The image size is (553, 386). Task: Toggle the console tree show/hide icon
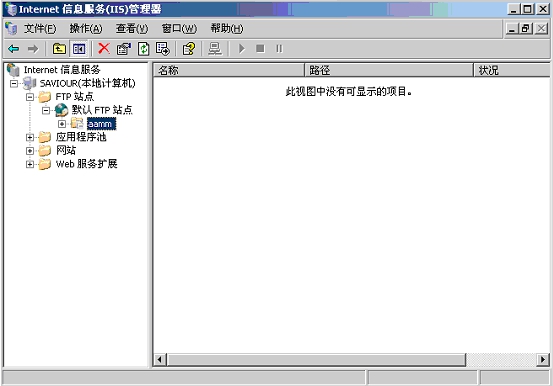click(x=79, y=49)
